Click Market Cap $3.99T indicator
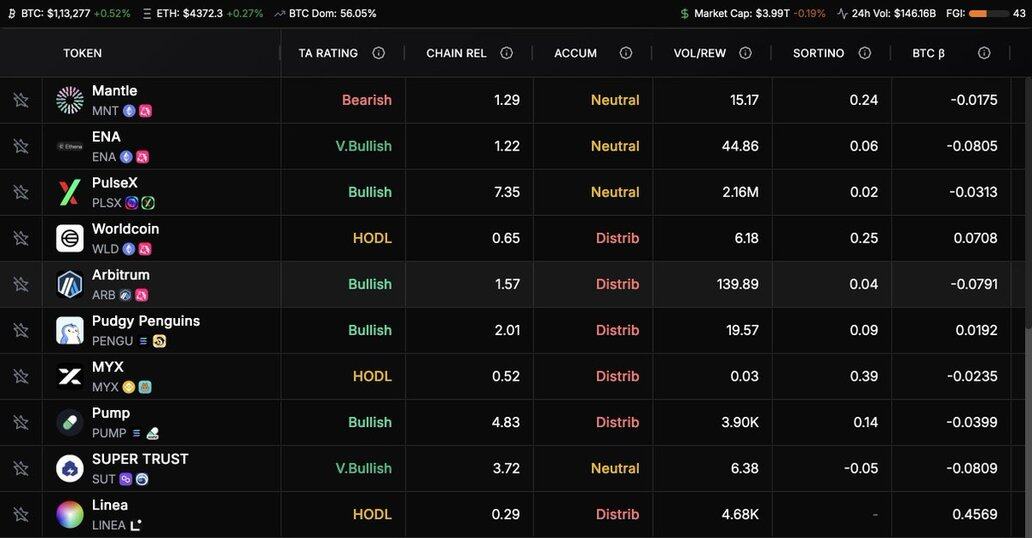The height and width of the screenshot is (538, 1032). (752, 13)
